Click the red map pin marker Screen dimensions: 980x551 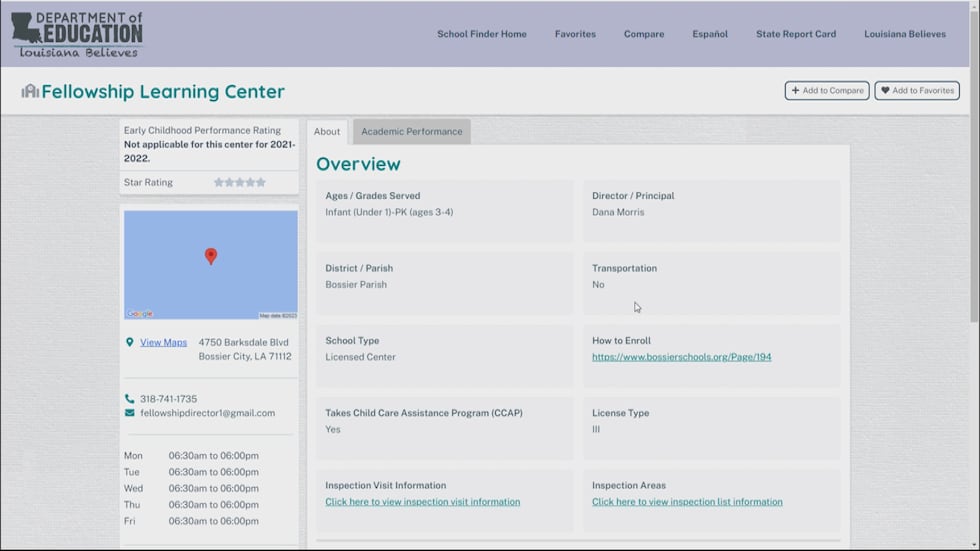pos(211,256)
